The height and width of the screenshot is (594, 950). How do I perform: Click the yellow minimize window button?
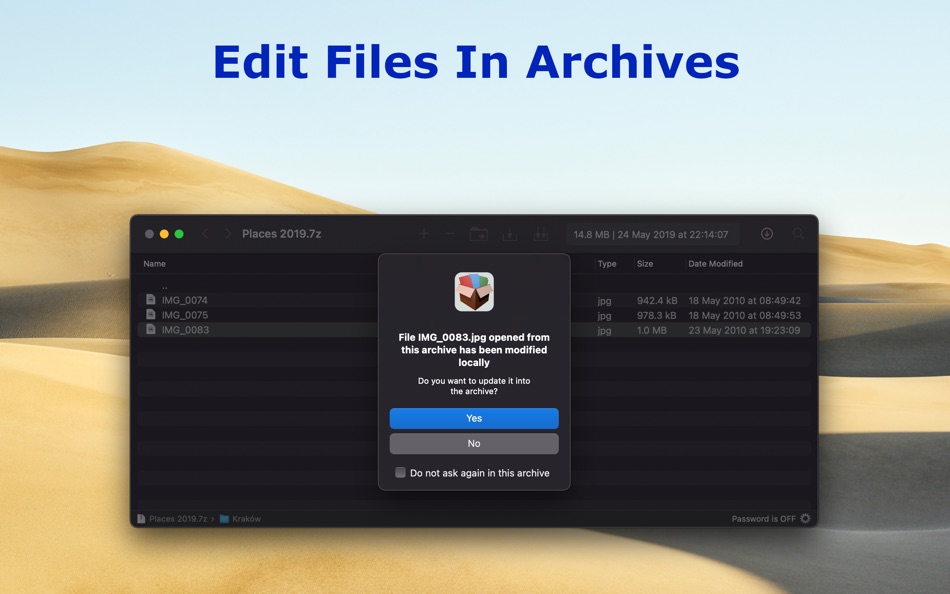click(164, 234)
